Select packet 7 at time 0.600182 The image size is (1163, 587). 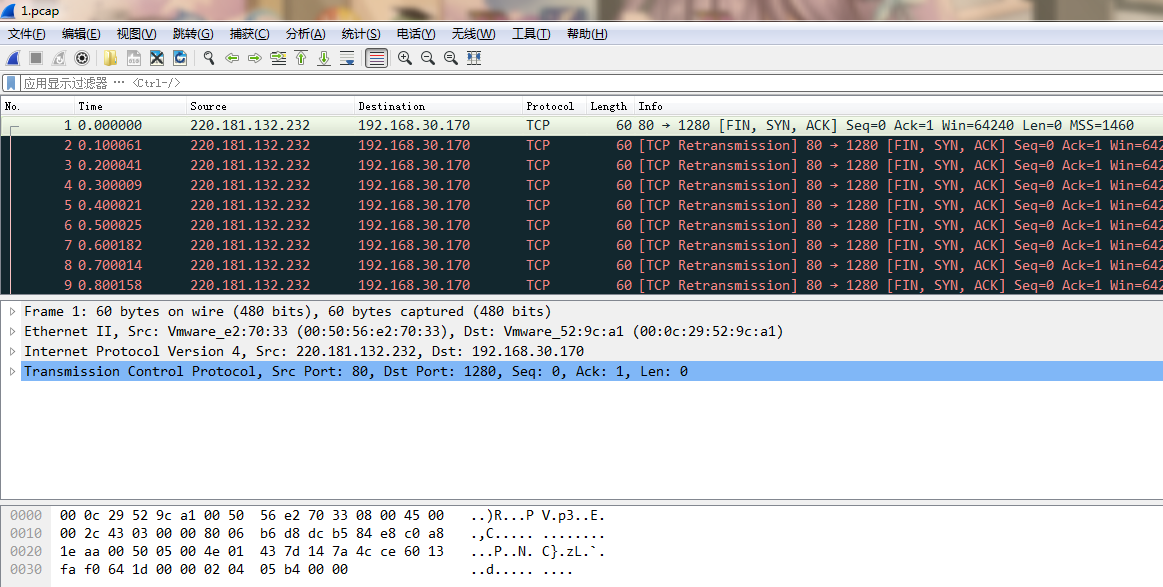(582, 246)
